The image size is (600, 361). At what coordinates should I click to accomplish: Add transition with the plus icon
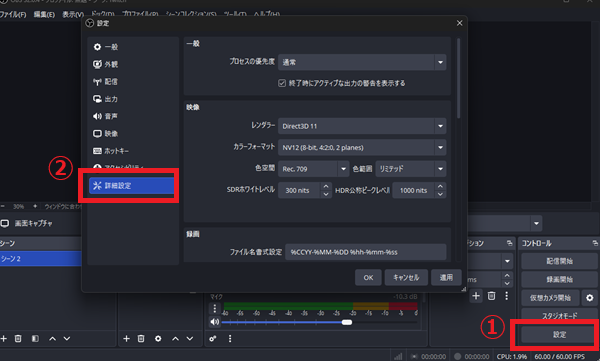point(476,296)
